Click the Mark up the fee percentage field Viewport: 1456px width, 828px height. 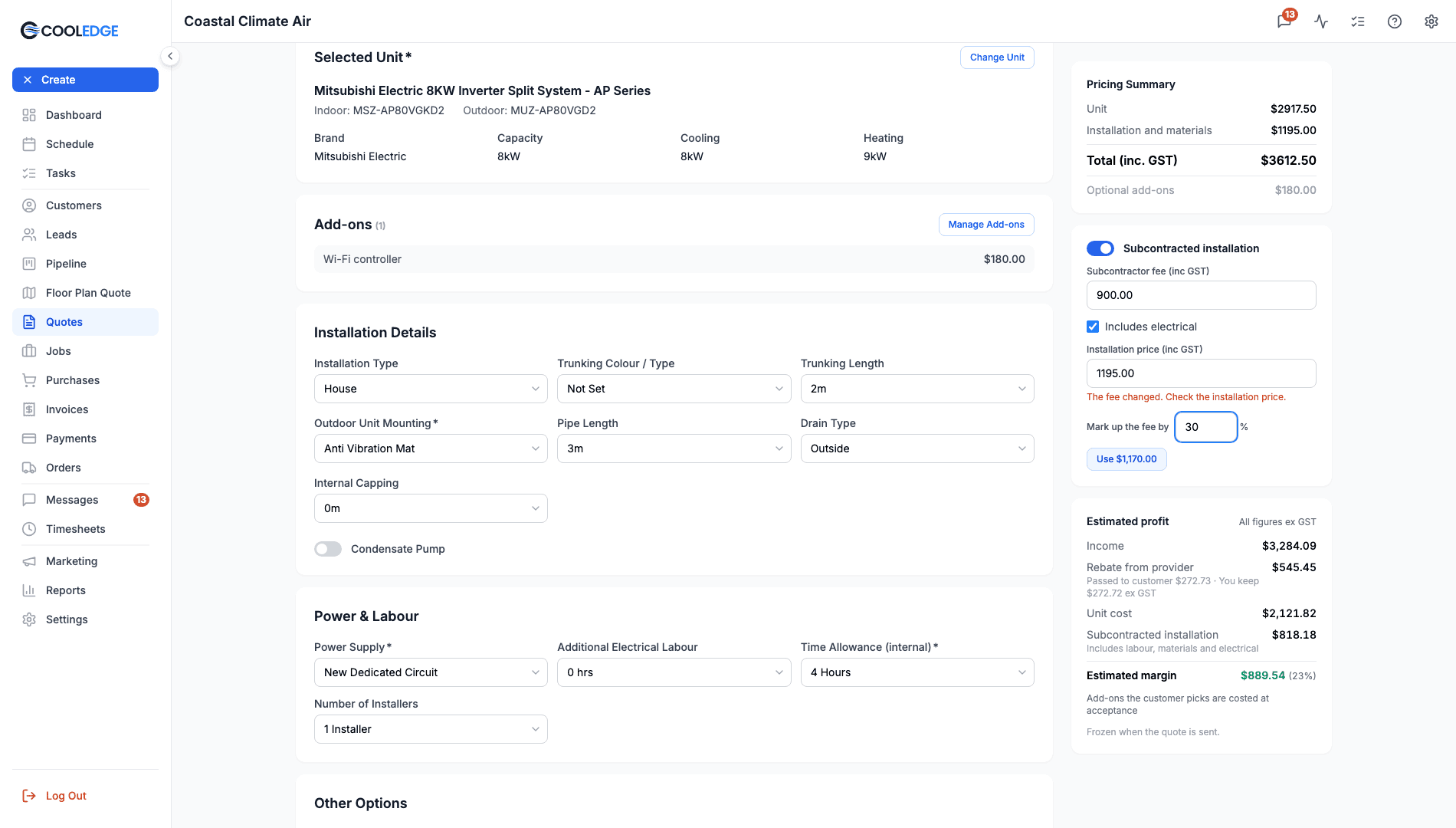[x=1206, y=427]
